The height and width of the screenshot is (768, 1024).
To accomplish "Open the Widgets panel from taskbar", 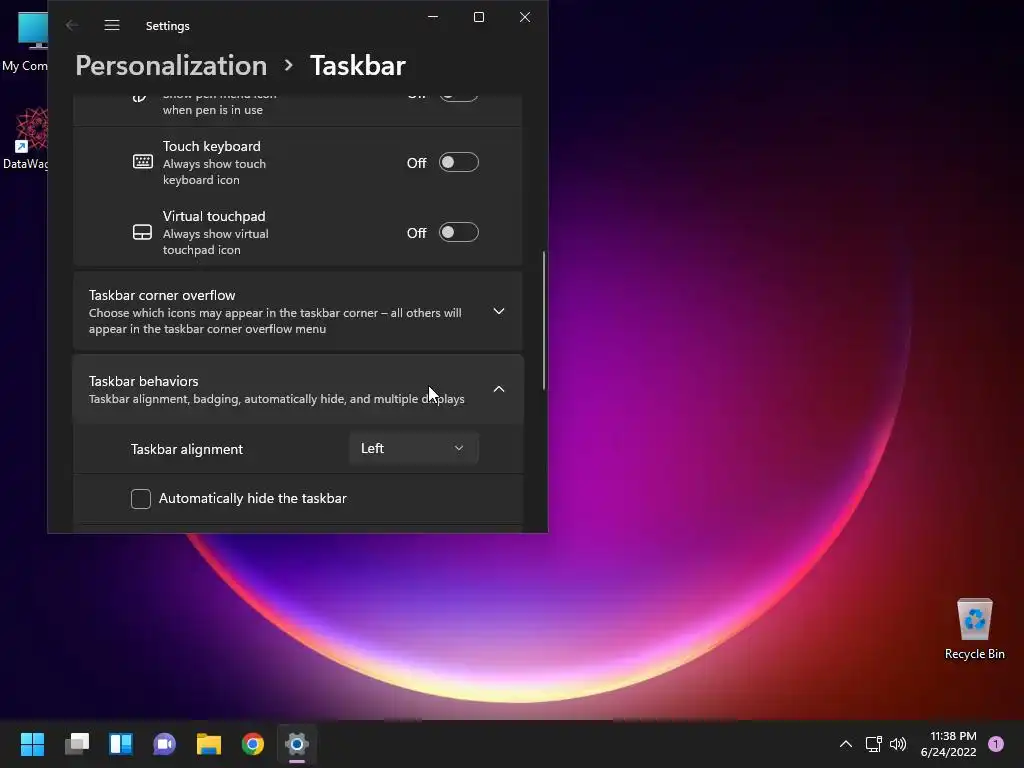I will point(121,744).
